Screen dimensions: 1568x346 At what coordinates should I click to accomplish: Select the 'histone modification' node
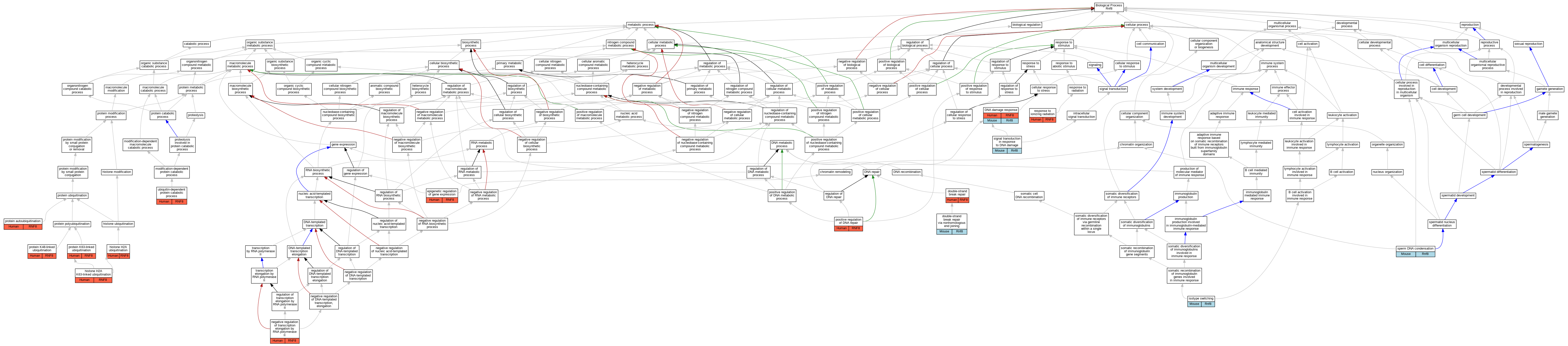pos(116,172)
